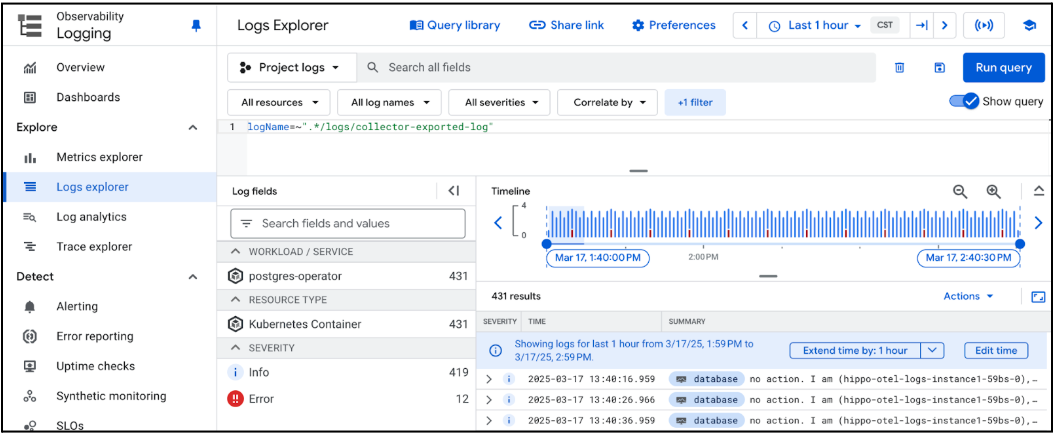Zoom out timeline magnifier icon
Image resolution: width=1054 pixels, height=434 pixels.
tap(961, 192)
